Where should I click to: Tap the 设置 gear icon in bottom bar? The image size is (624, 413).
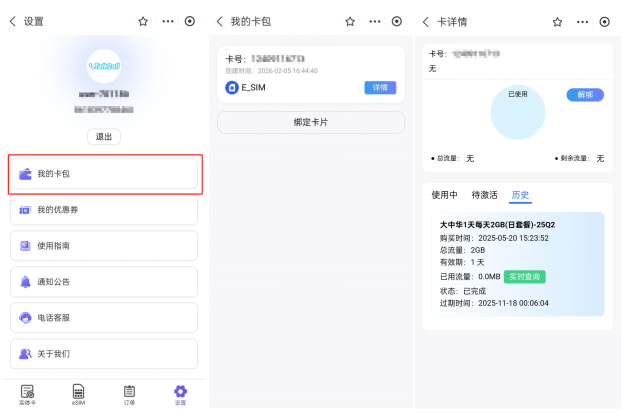click(x=180, y=394)
